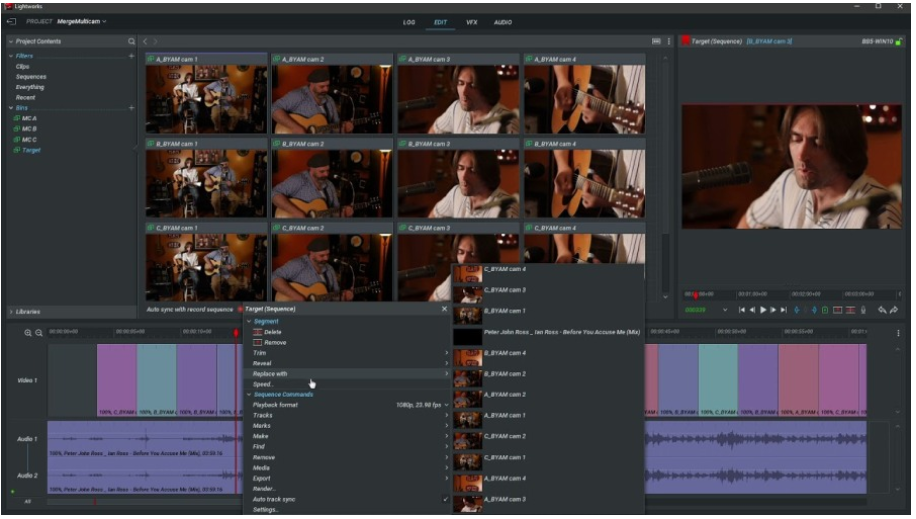Click the mark in icon

coord(798,310)
